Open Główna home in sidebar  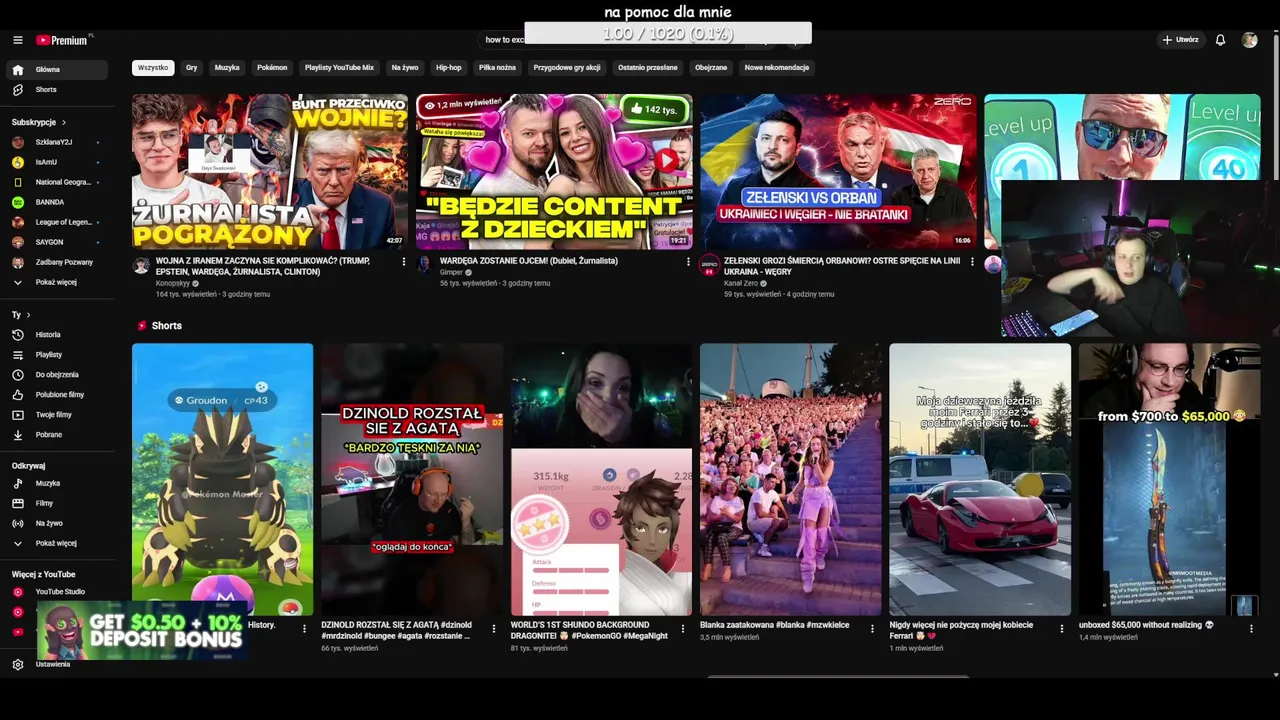point(56,70)
